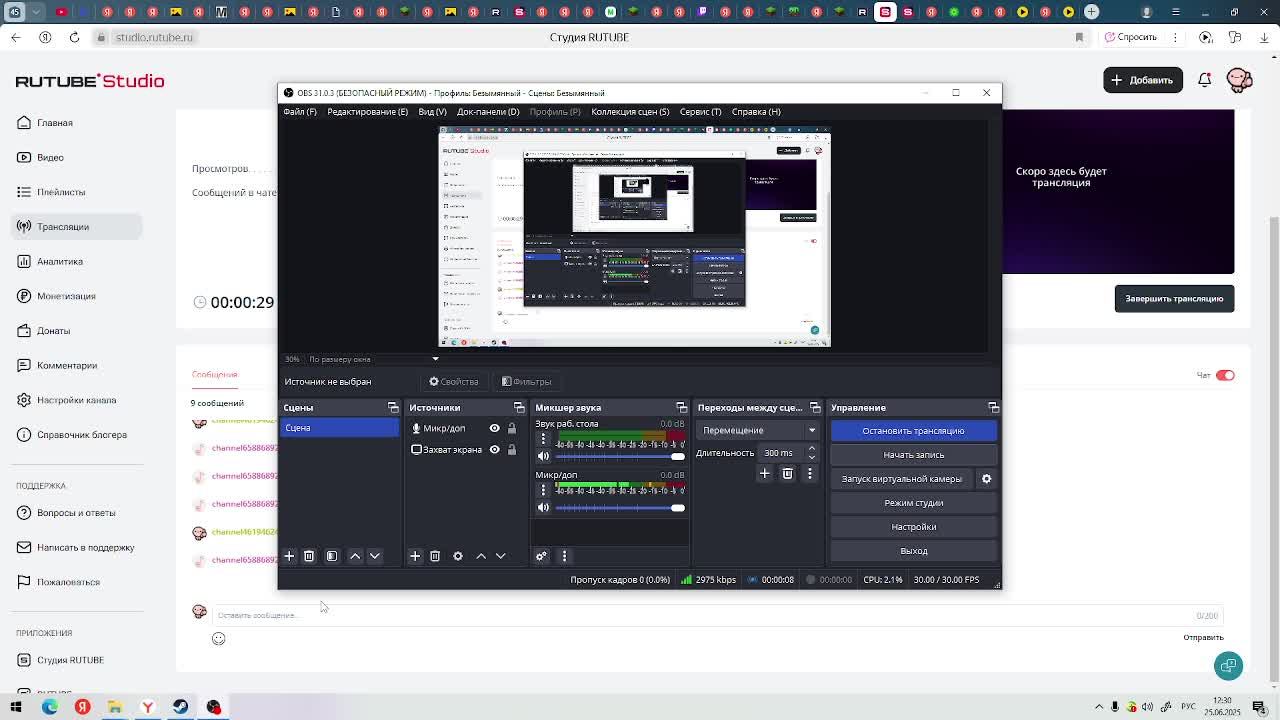Move source up arrow in the Источники toolbar
This screenshot has width=1280, height=720.
tap(481, 556)
